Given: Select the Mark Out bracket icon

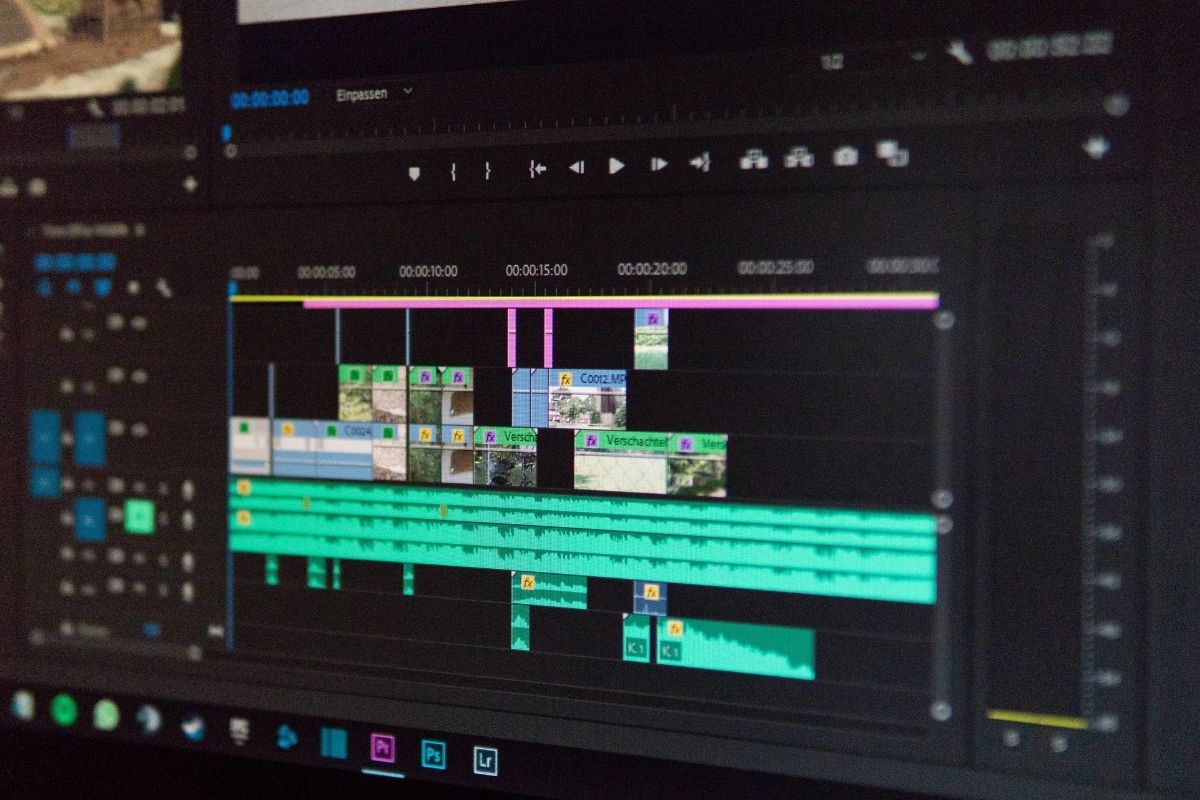Looking at the screenshot, I should (488, 169).
